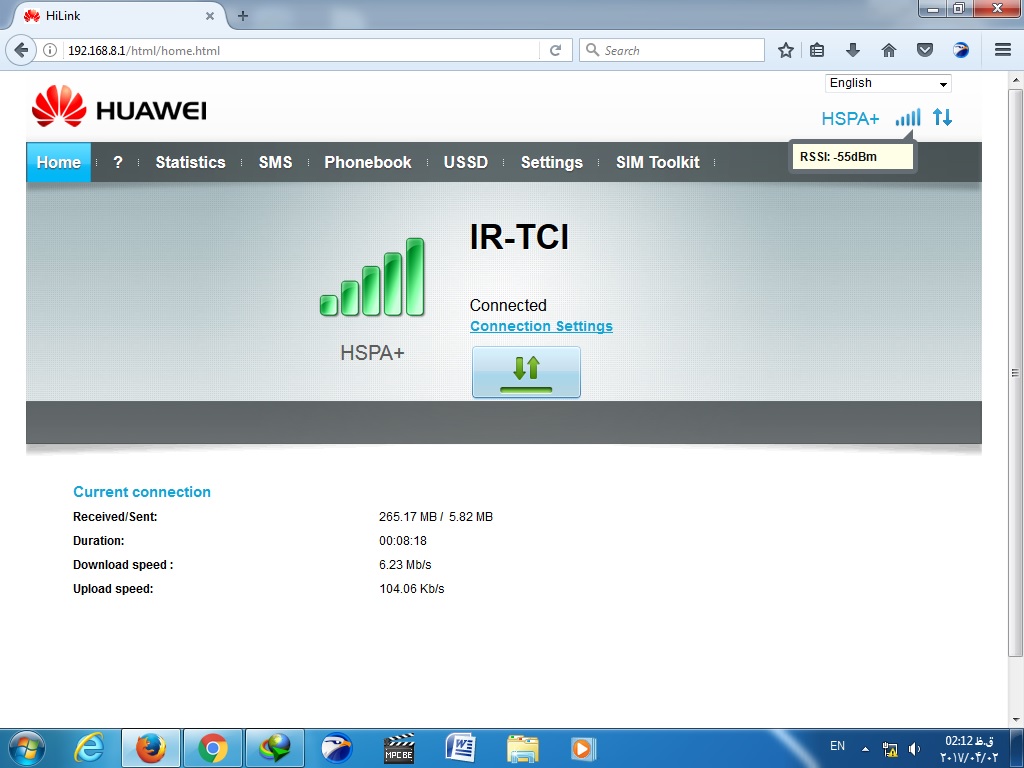Click the HSPA+ label under signal bars
The width and height of the screenshot is (1024, 768).
click(372, 353)
